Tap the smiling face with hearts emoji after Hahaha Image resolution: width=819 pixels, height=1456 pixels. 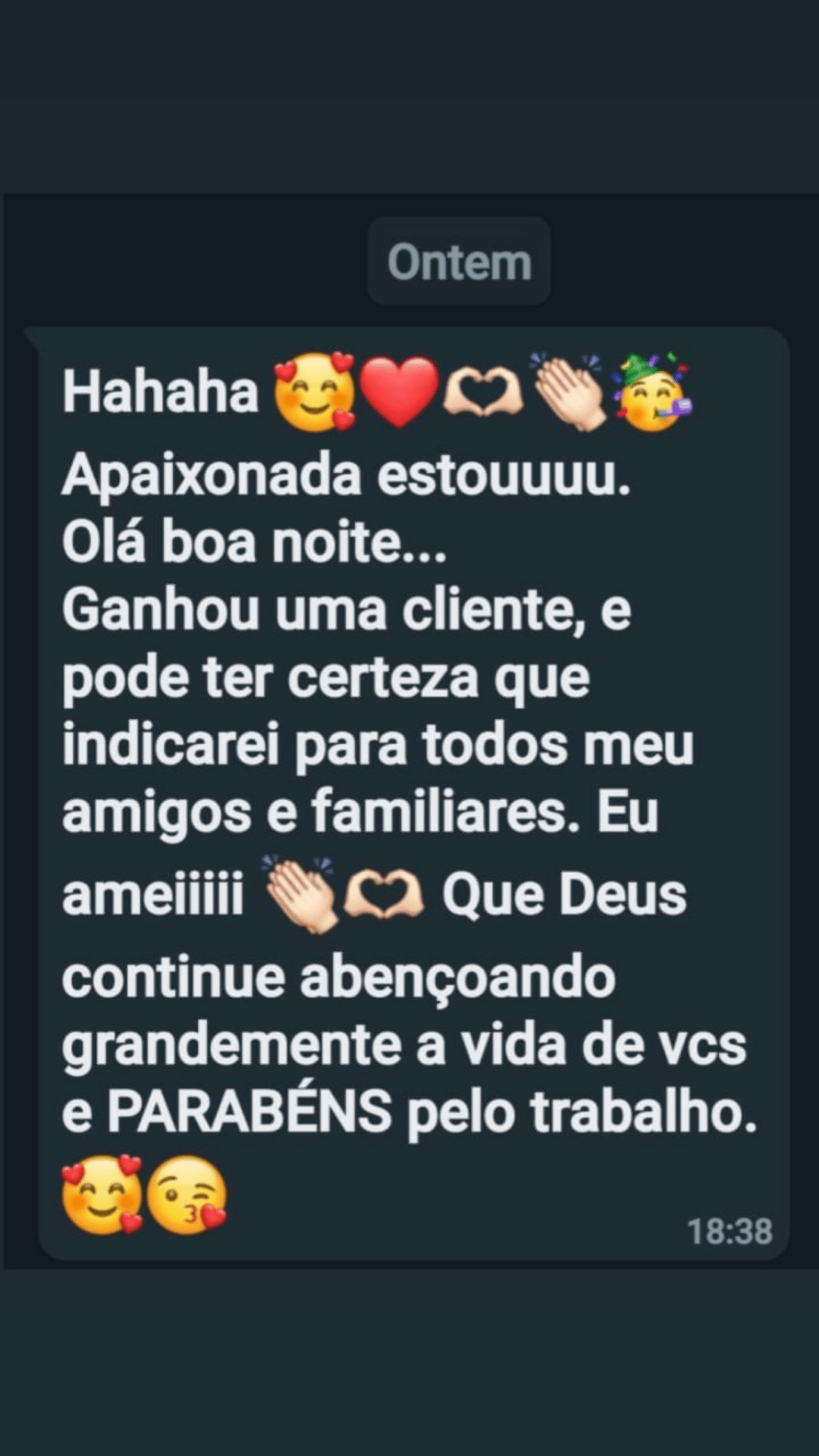click(x=314, y=392)
